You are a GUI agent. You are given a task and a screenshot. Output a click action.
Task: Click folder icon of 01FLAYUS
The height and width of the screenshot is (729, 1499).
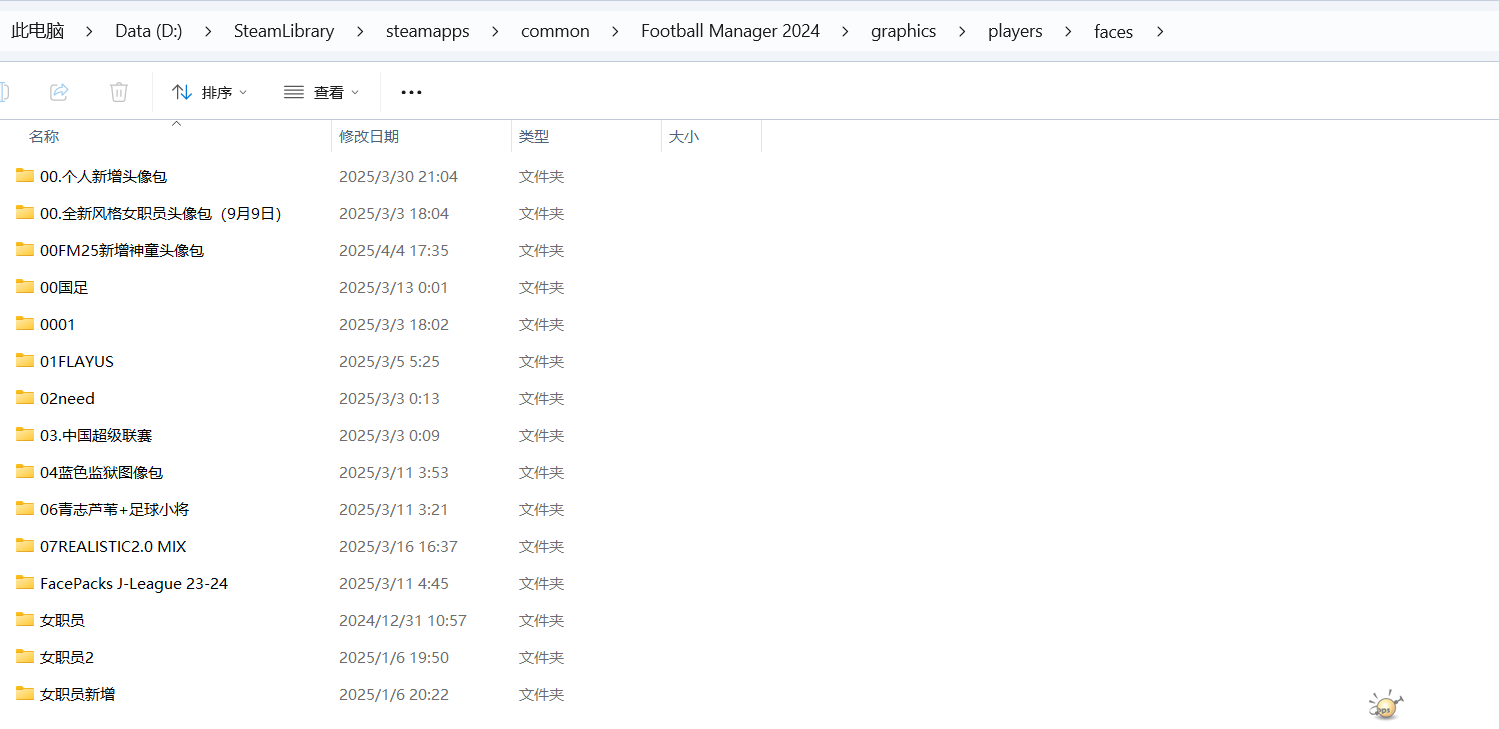pos(25,361)
